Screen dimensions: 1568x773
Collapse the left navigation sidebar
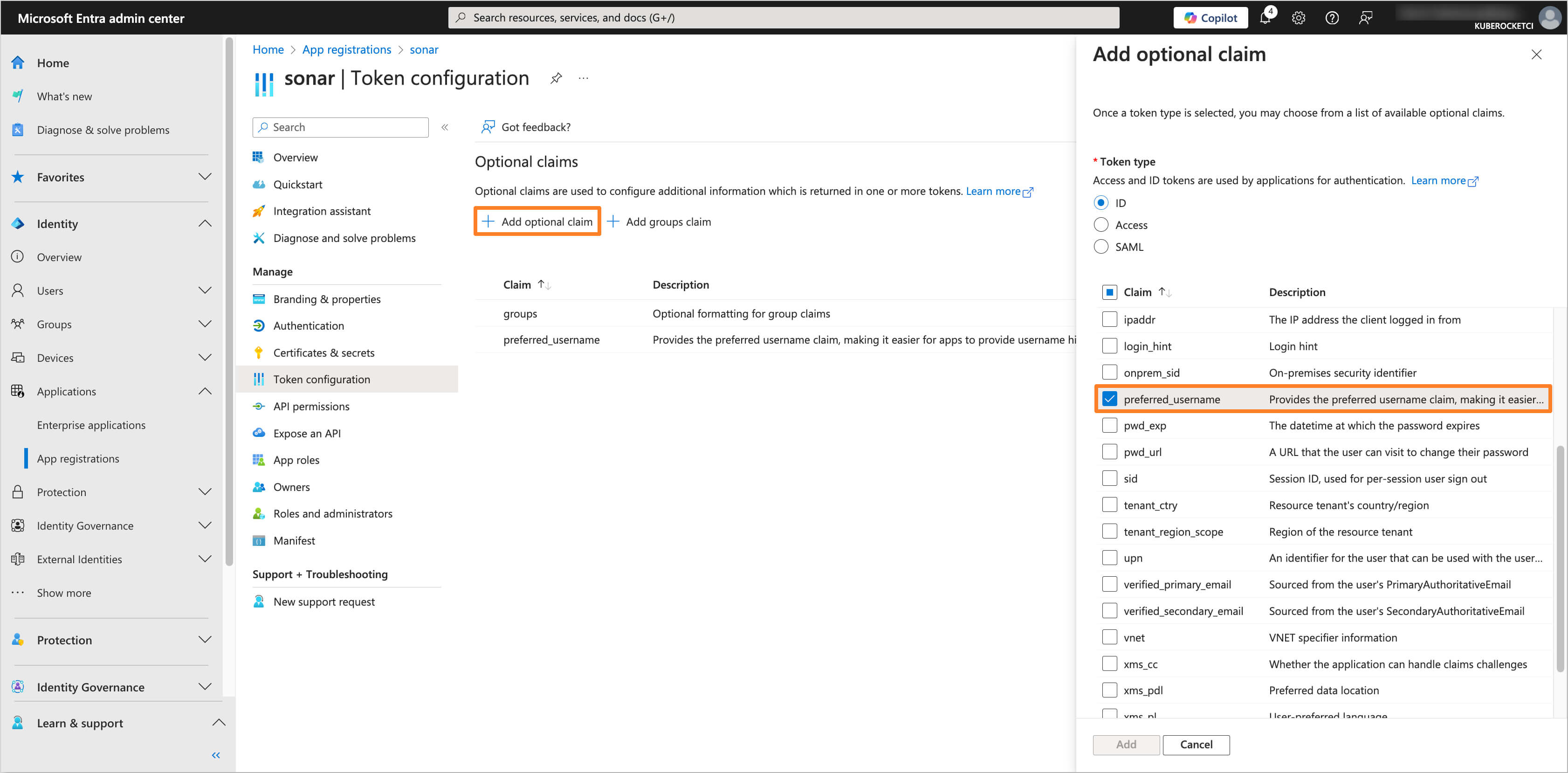coord(215,755)
